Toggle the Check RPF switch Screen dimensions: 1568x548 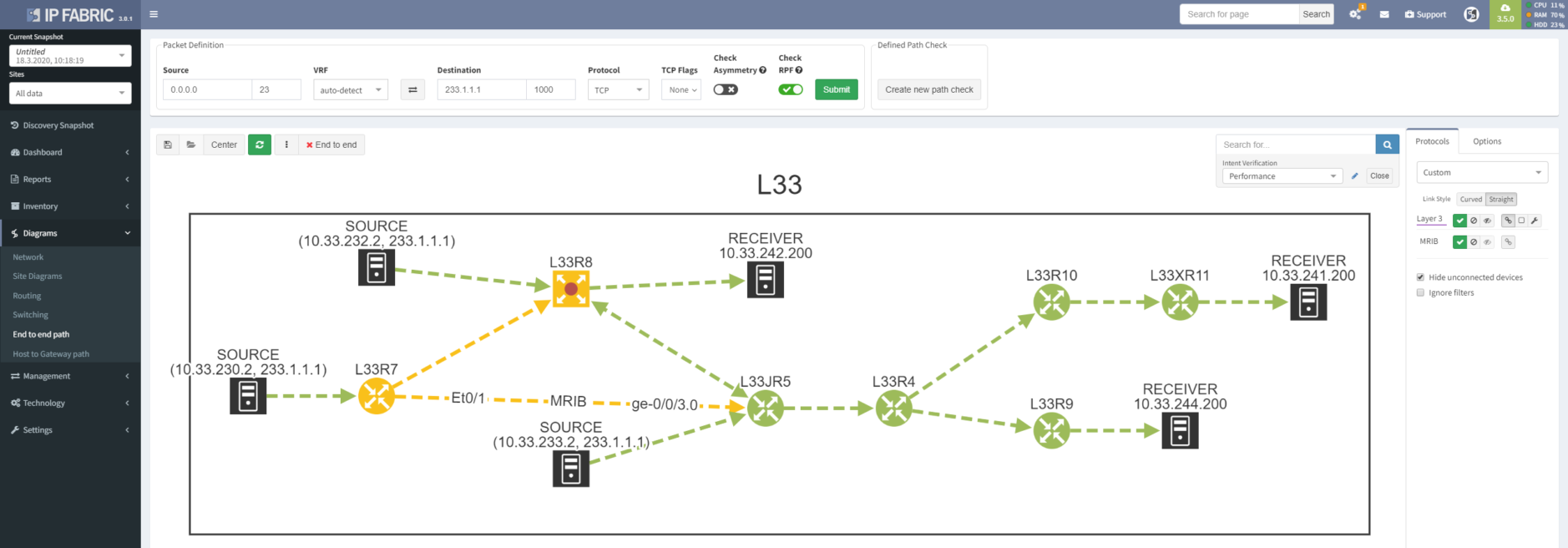[x=791, y=89]
